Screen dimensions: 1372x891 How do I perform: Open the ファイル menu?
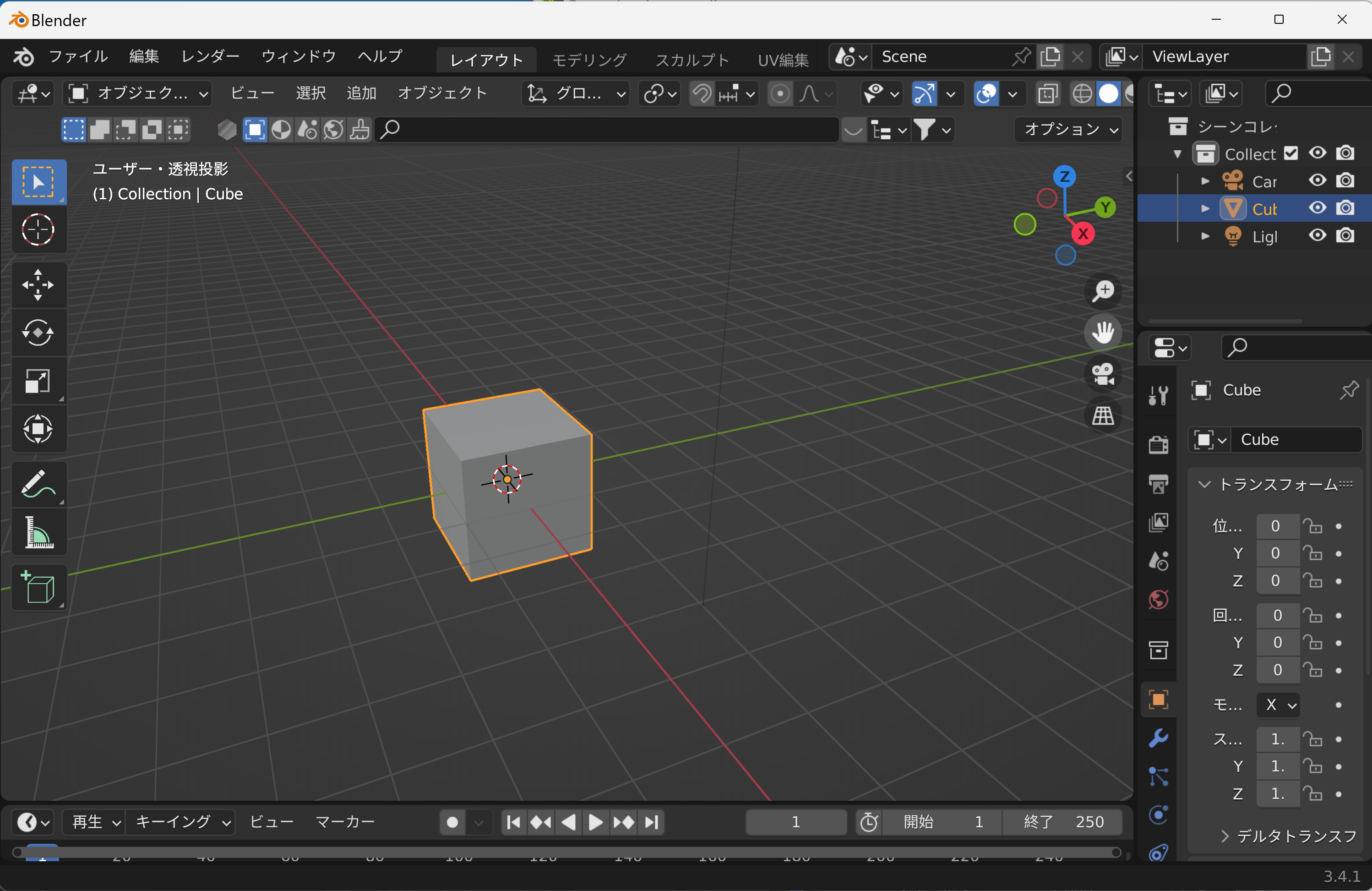(78, 56)
